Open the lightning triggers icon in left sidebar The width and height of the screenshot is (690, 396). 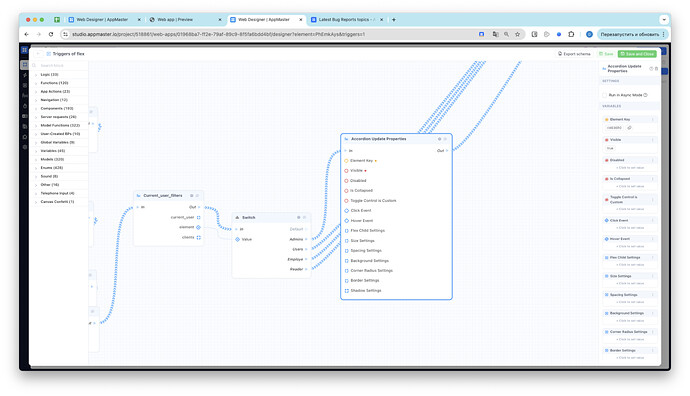tap(25, 75)
